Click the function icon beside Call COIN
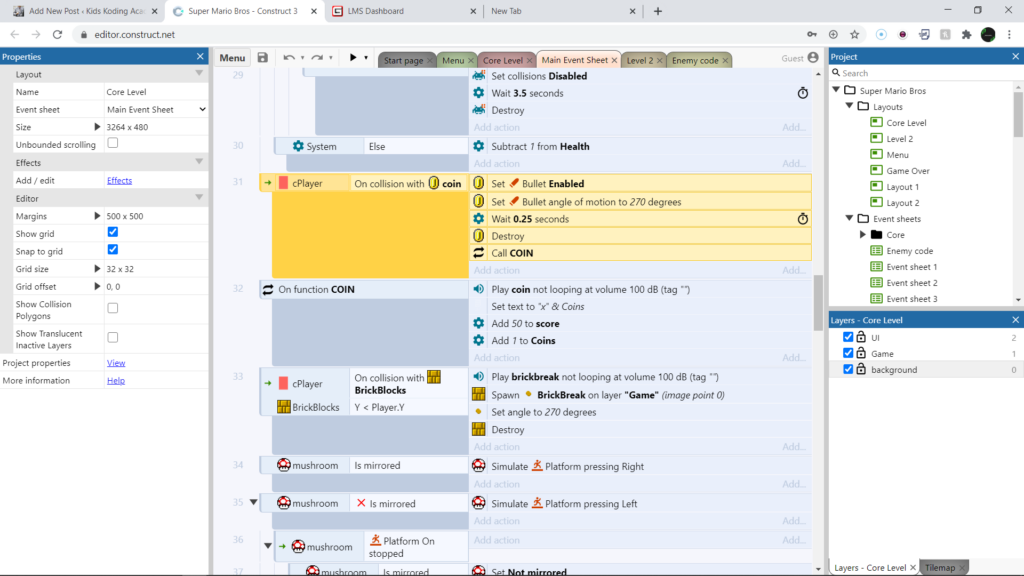1024x576 pixels. click(x=479, y=253)
